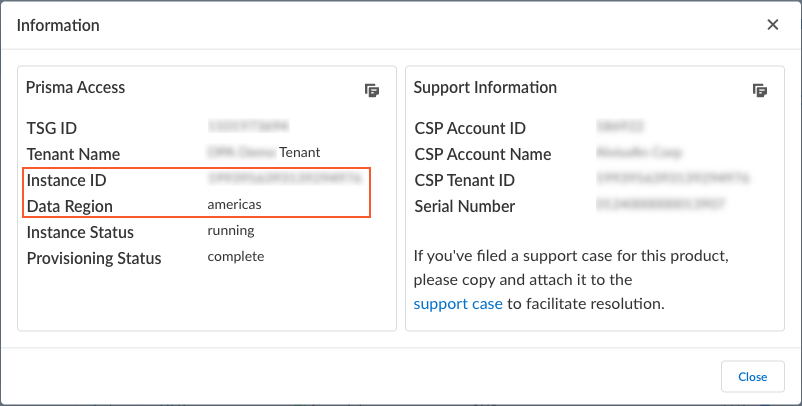Click the Prisma Access panel heading

click(x=76, y=87)
